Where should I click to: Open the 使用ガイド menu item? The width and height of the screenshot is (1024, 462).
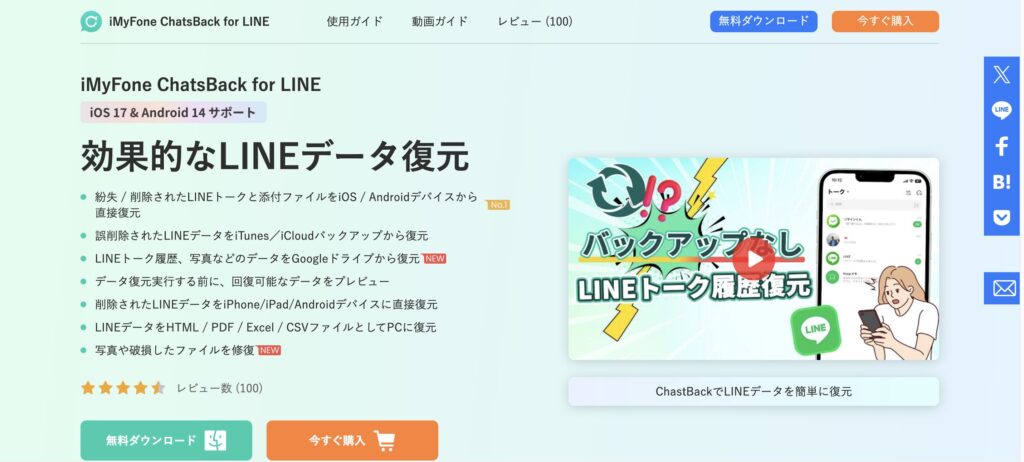(x=355, y=22)
